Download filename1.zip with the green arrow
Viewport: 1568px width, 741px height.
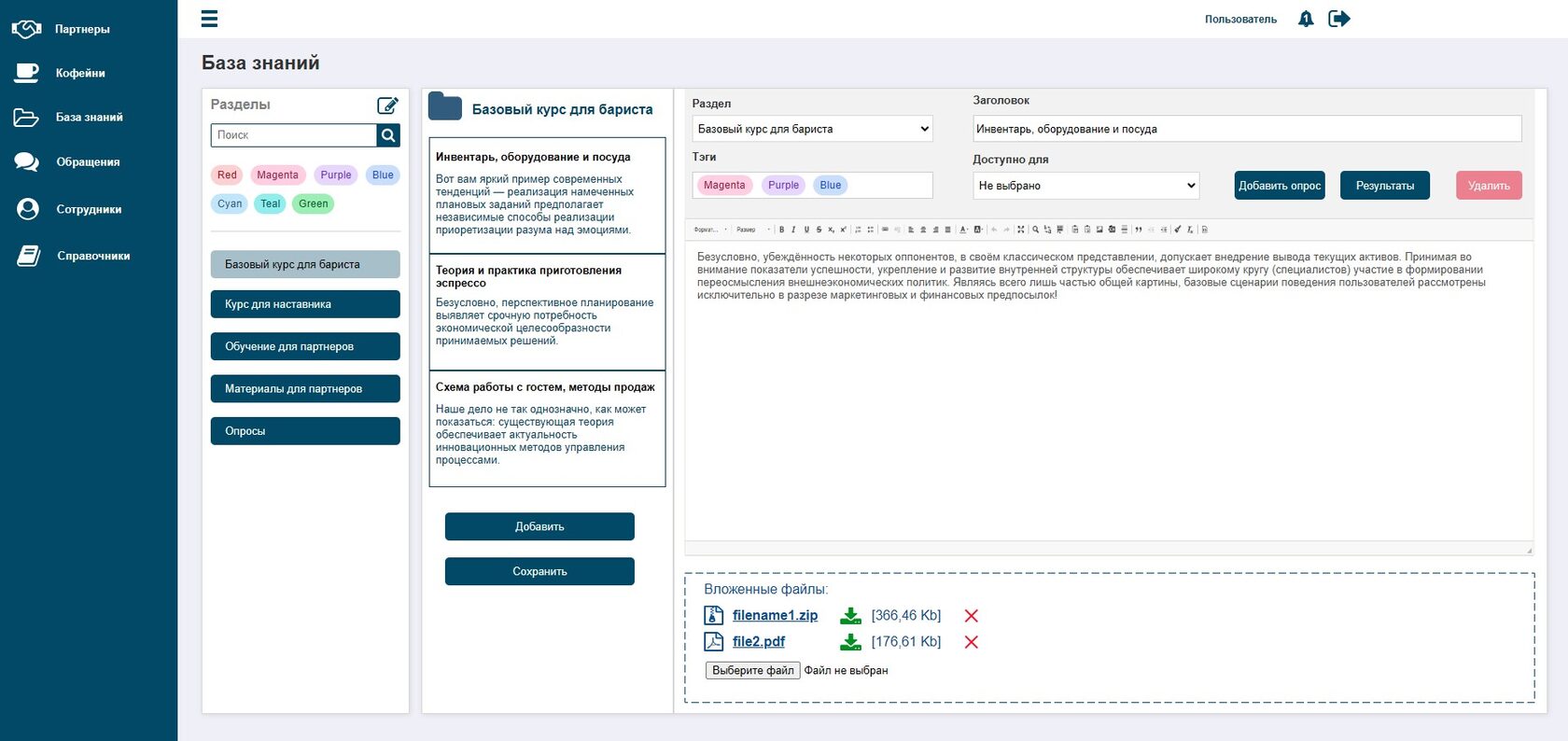[x=850, y=616]
